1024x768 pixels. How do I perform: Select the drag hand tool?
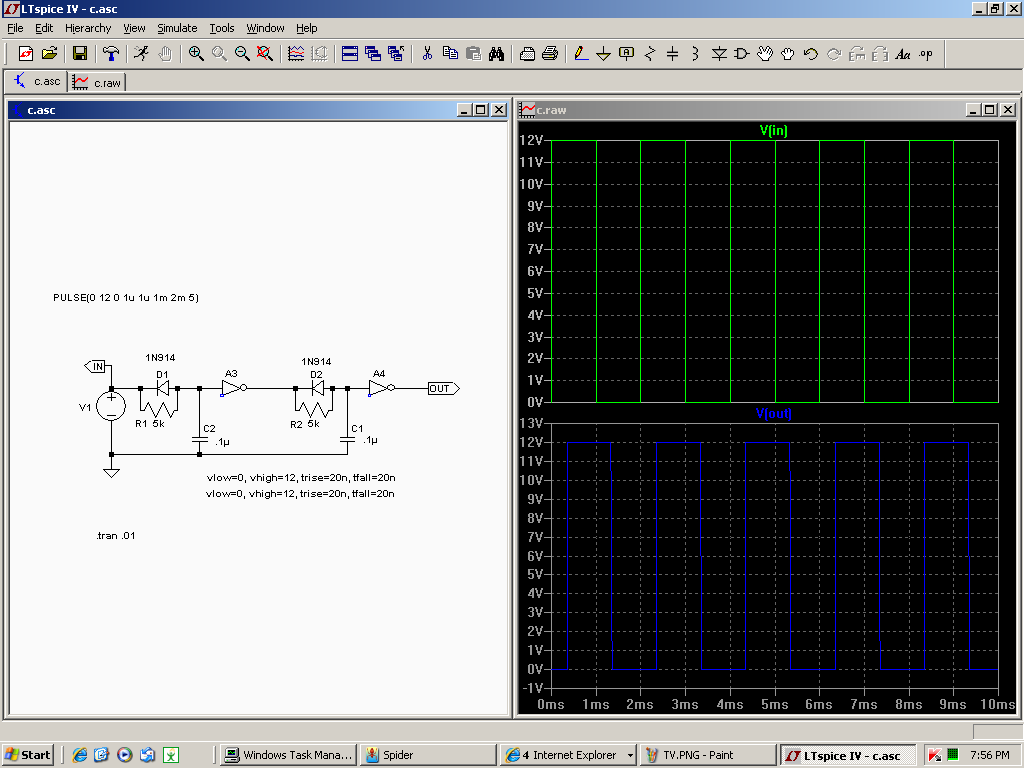pos(788,54)
